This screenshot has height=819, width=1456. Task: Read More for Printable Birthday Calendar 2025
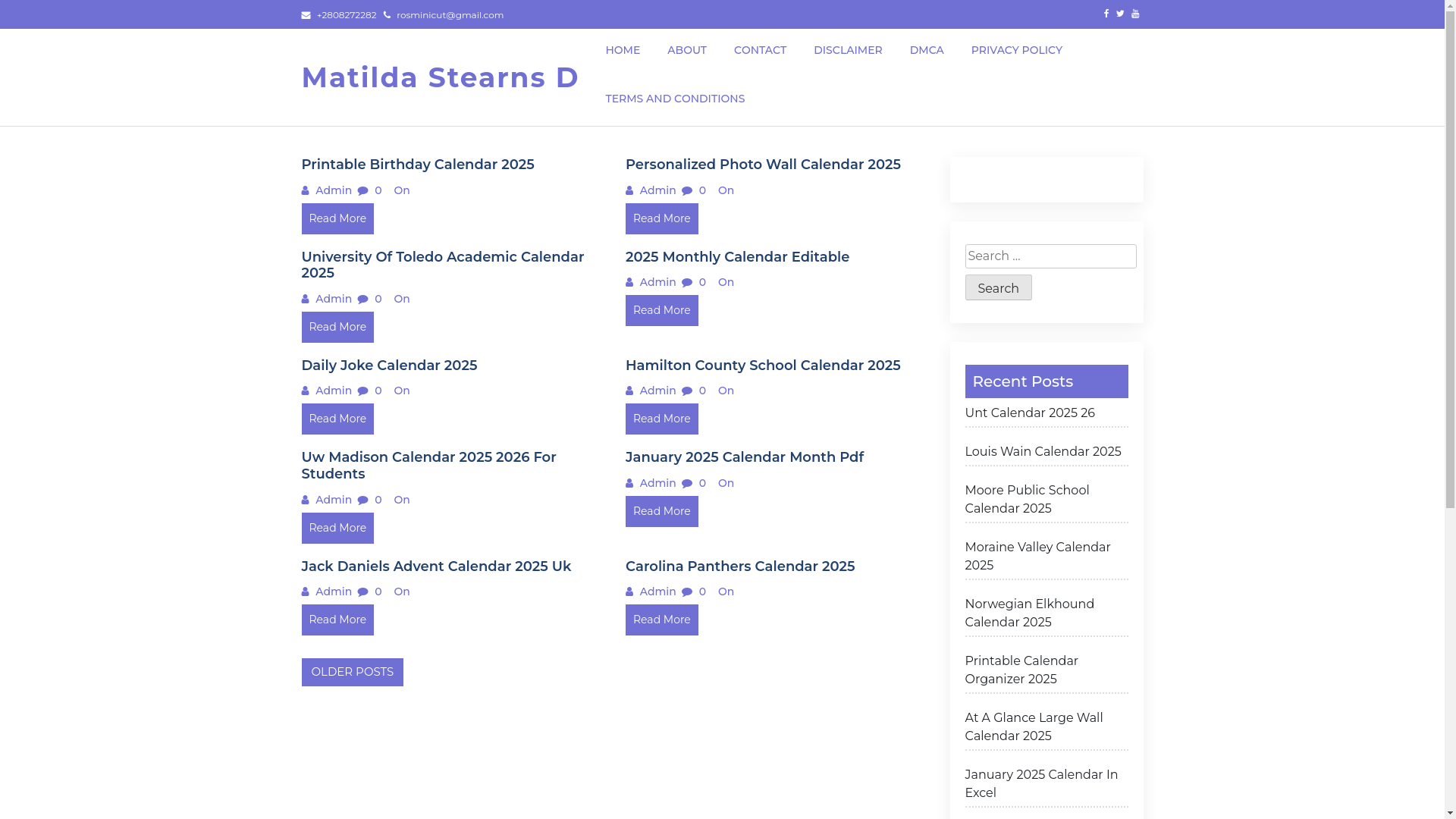[337, 218]
